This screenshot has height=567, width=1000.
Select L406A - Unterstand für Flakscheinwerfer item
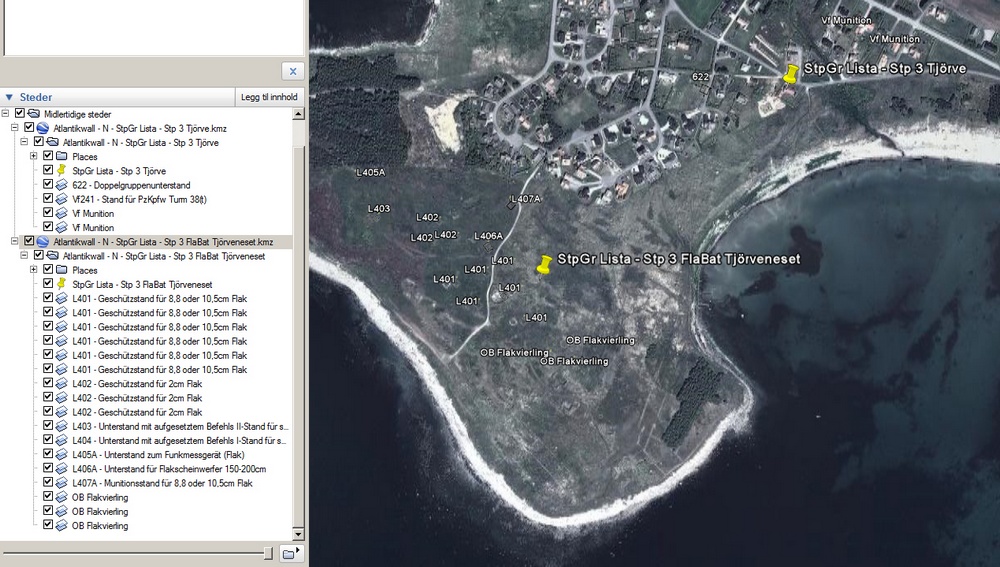point(169,469)
